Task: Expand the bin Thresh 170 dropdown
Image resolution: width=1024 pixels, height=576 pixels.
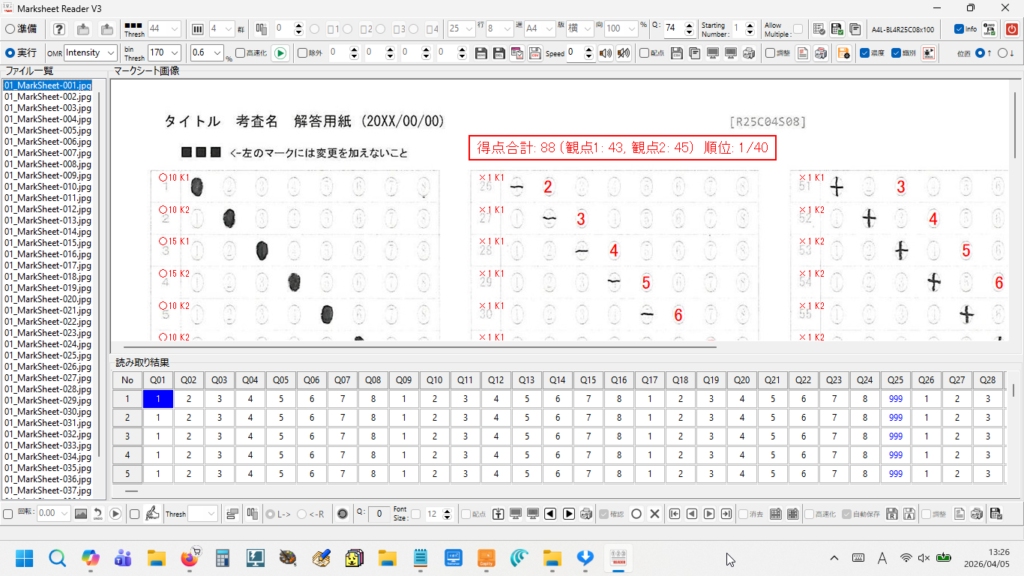Action: 164,52
